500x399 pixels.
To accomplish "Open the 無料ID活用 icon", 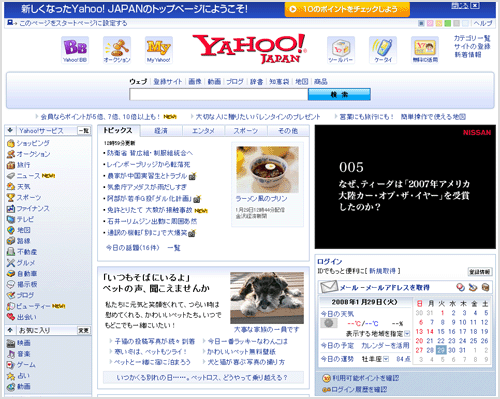I will coord(425,50).
